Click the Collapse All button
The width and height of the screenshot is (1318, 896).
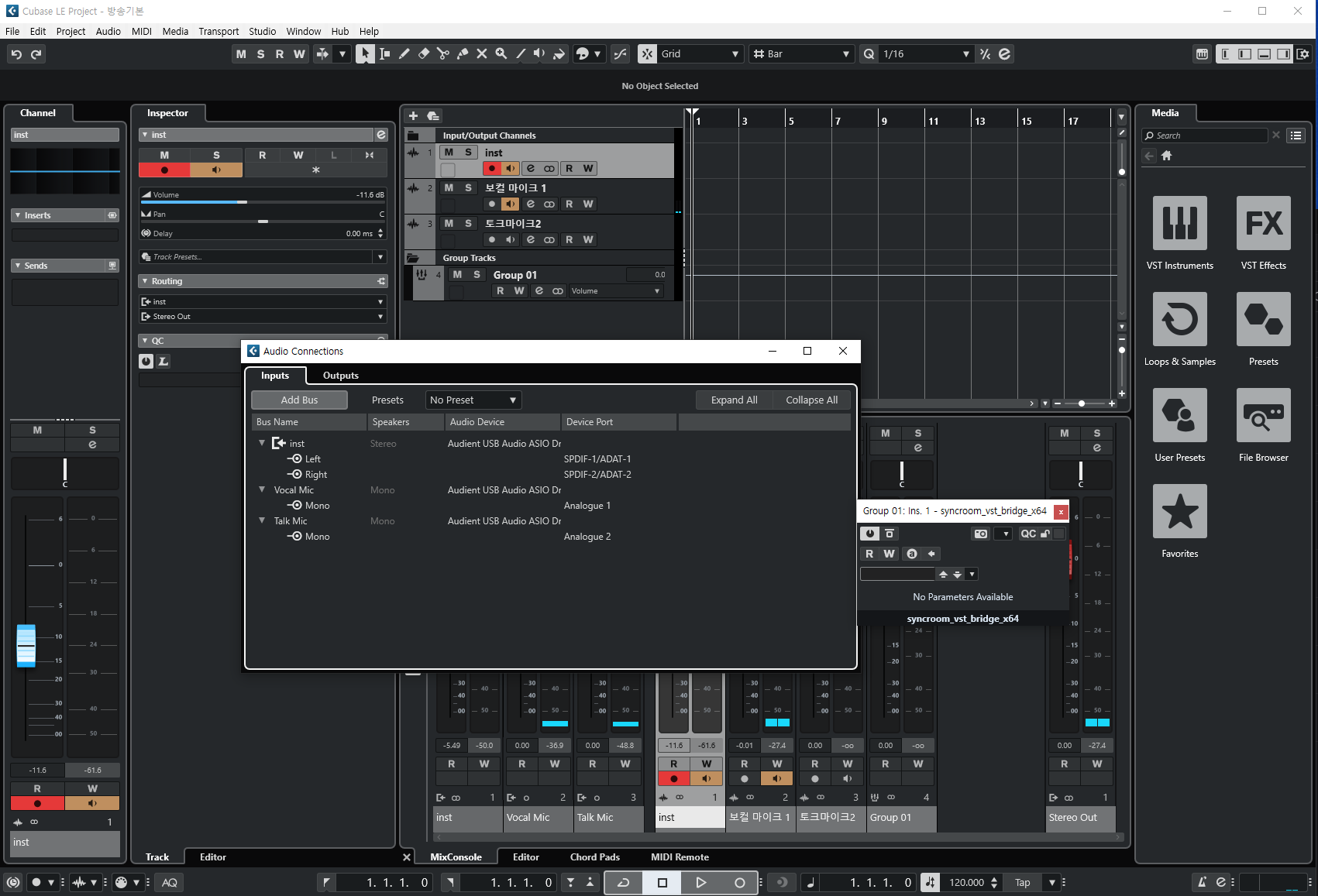point(811,400)
